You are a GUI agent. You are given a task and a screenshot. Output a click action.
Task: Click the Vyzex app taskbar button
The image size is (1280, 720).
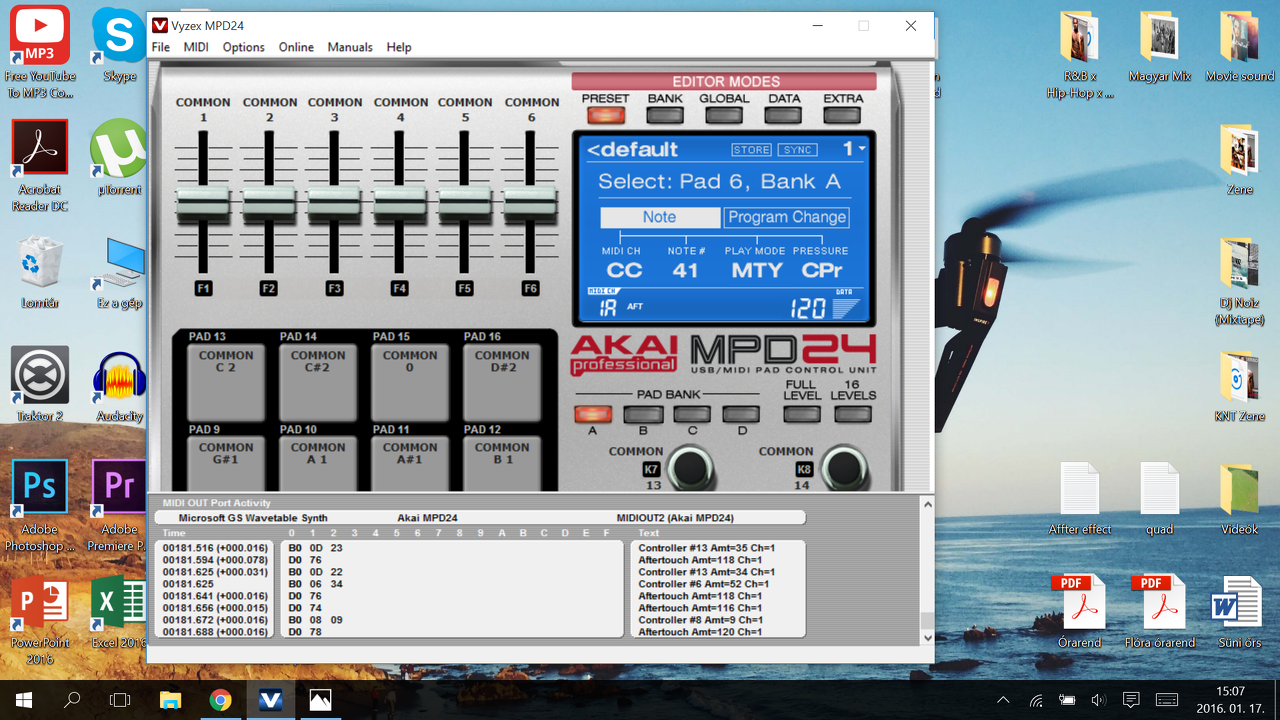[270, 700]
